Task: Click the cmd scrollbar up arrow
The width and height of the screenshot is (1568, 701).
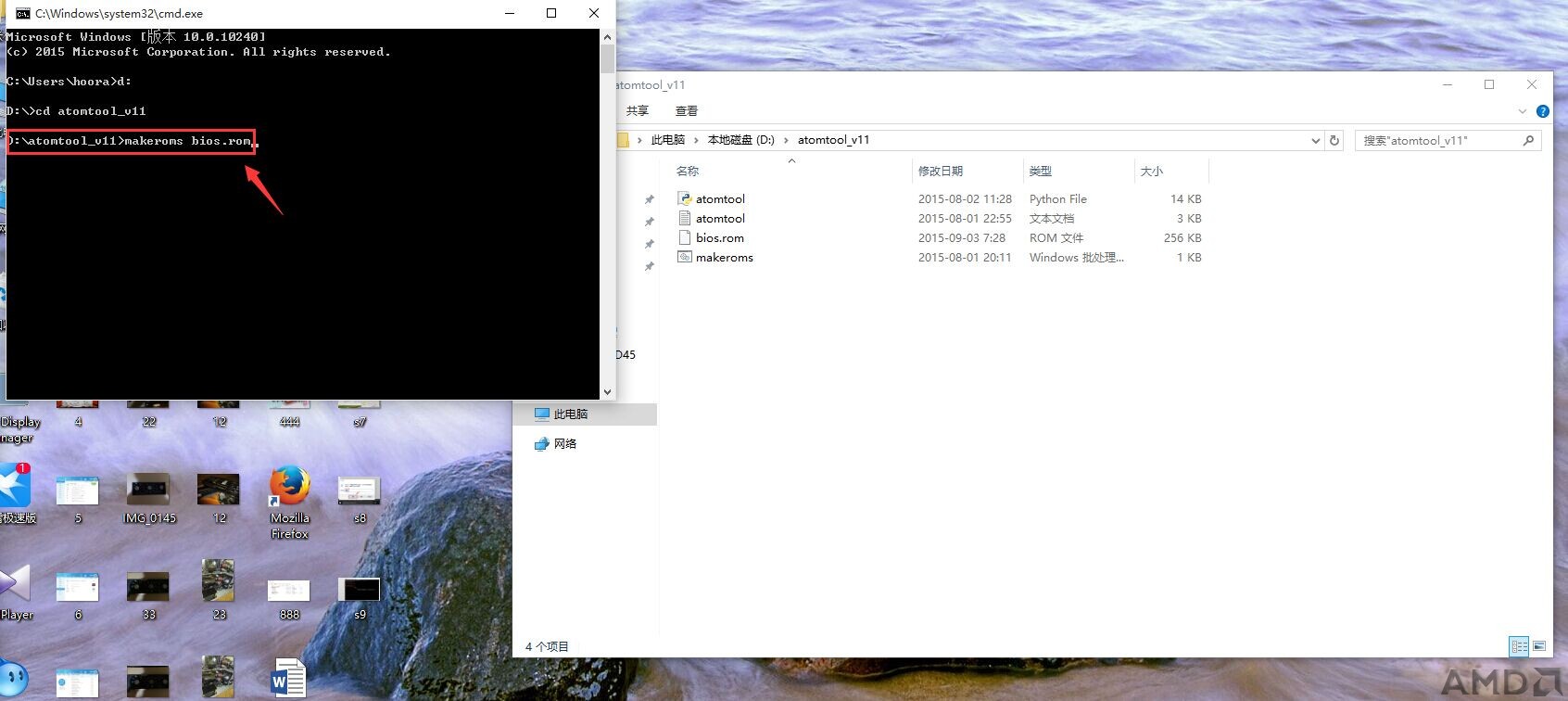Action: click(607, 37)
